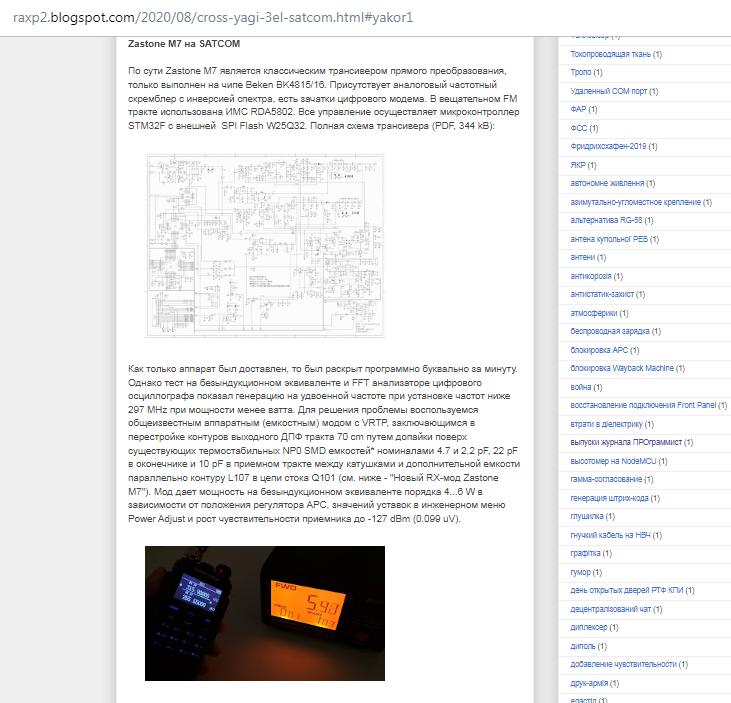Open tag 'высотомер на NodeMCU'
The height and width of the screenshot is (703, 731).
(x=613, y=461)
